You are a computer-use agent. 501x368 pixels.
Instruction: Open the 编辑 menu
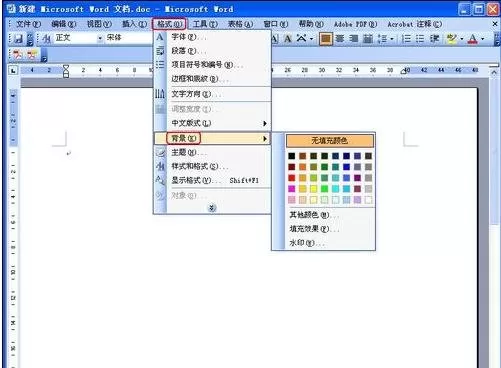63,24
